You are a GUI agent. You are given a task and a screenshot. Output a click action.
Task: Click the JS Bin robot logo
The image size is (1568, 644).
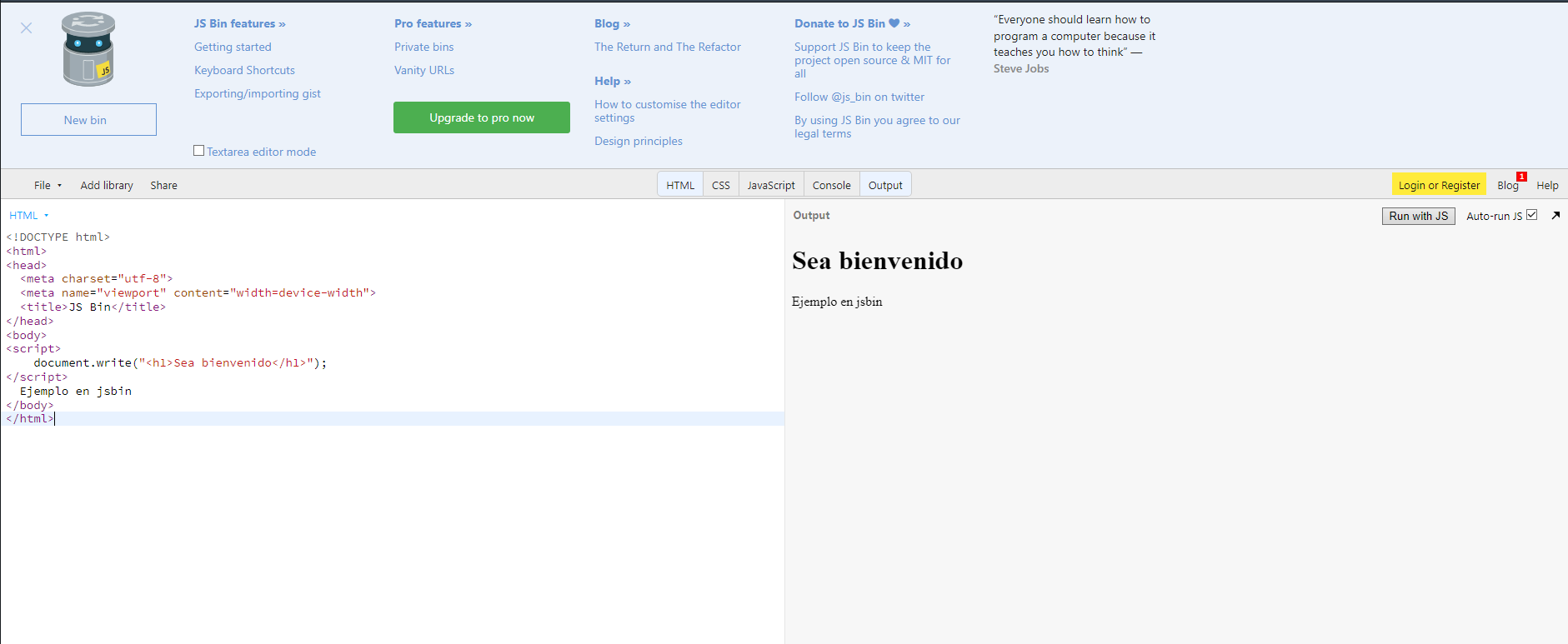click(x=88, y=50)
